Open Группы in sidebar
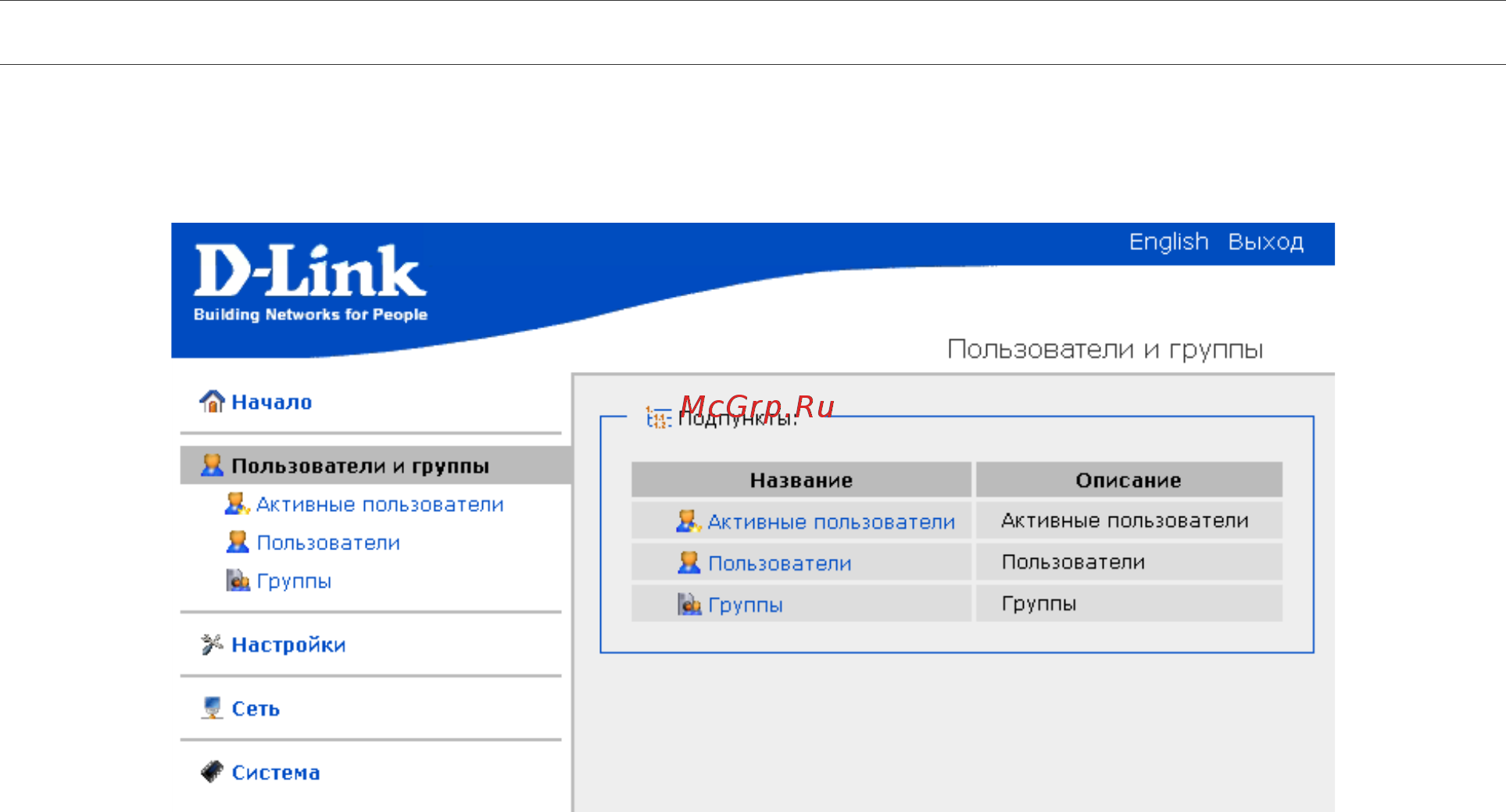1506x812 pixels. coord(294,581)
